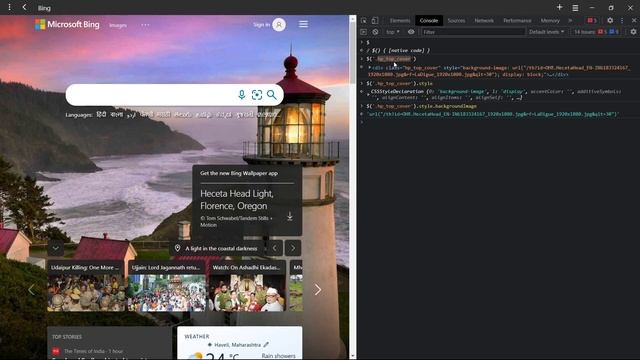Click the microphone voice search icon
This screenshot has height=360, width=640.
pyautogui.click(x=242, y=95)
